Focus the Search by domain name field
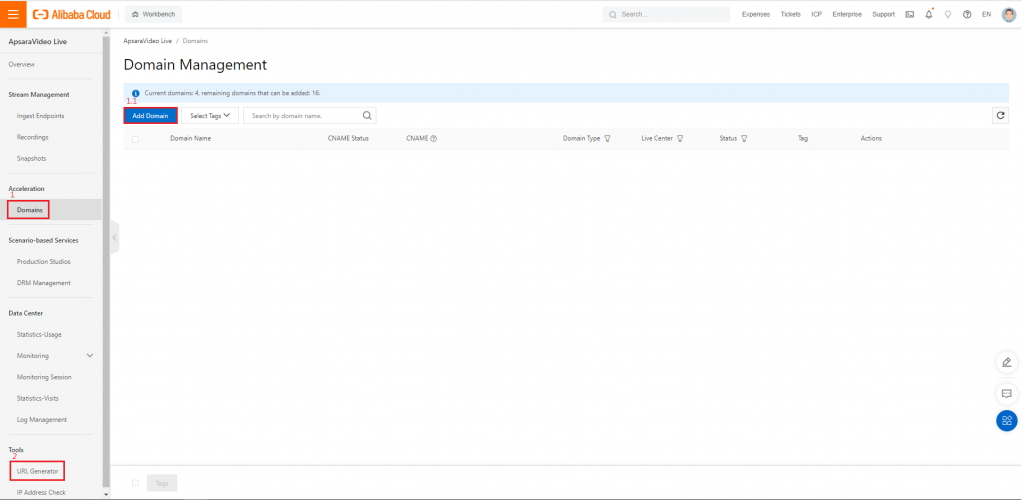Image resolution: width=1024 pixels, height=500 pixels. pos(310,116)
